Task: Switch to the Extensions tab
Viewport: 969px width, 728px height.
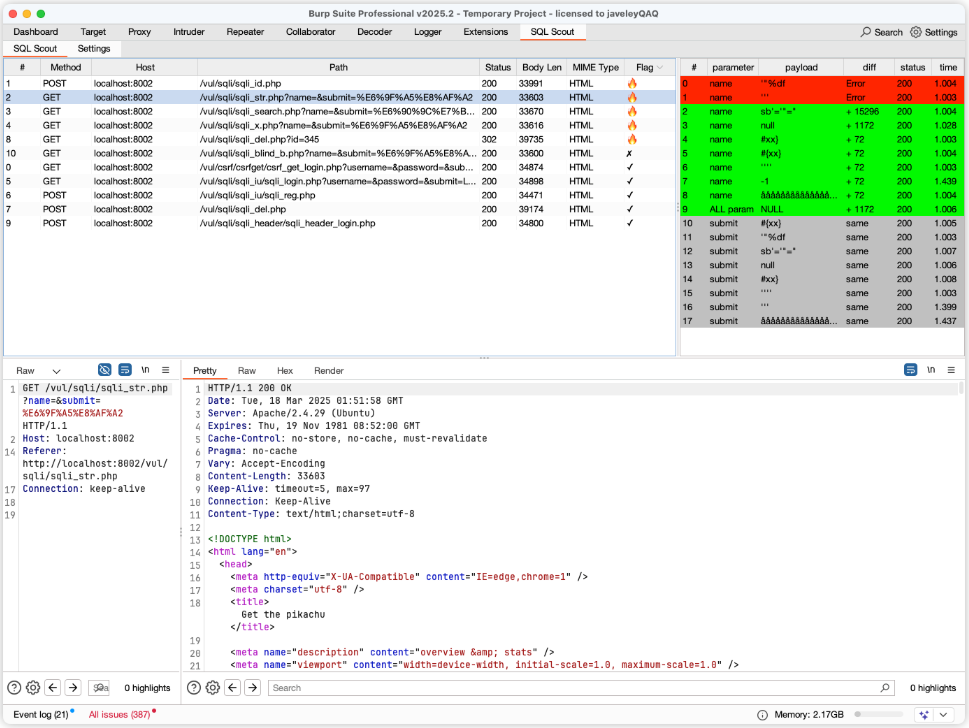Action: click(x=486, y=32)
